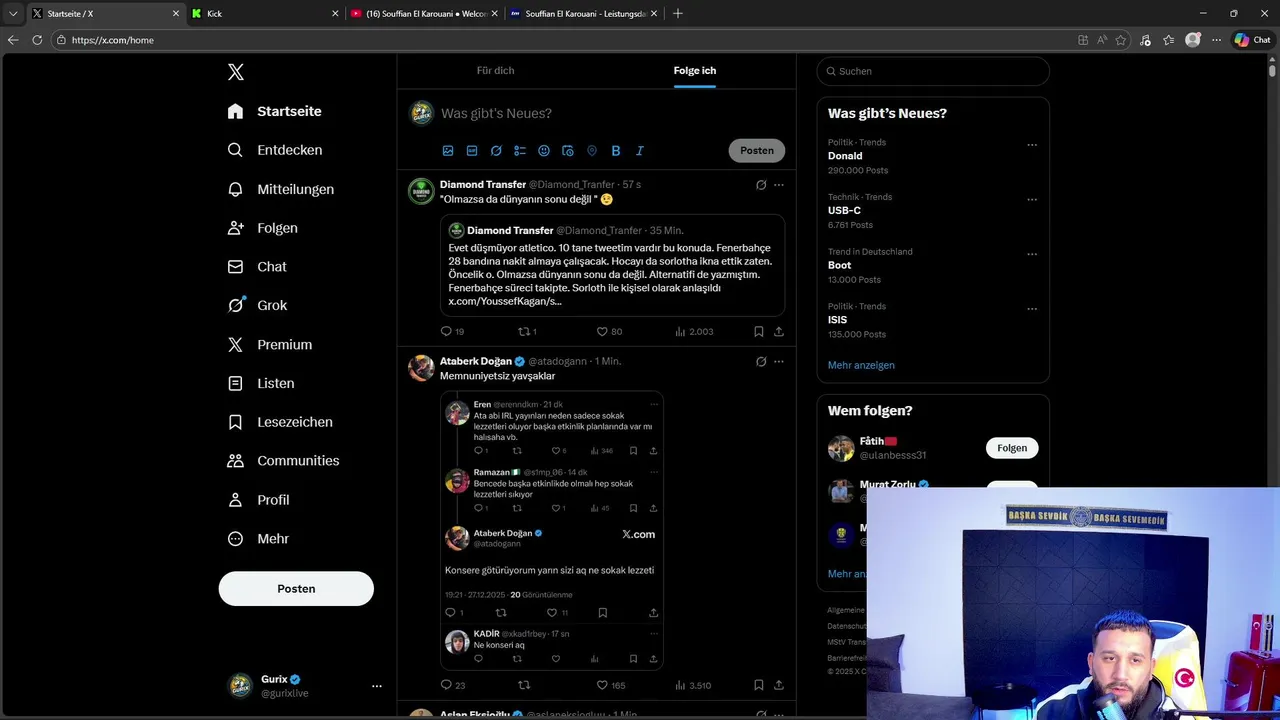Click the X logo in sidebar
1280x720 pixels.
pyautogui.click(x=236, y=72)
